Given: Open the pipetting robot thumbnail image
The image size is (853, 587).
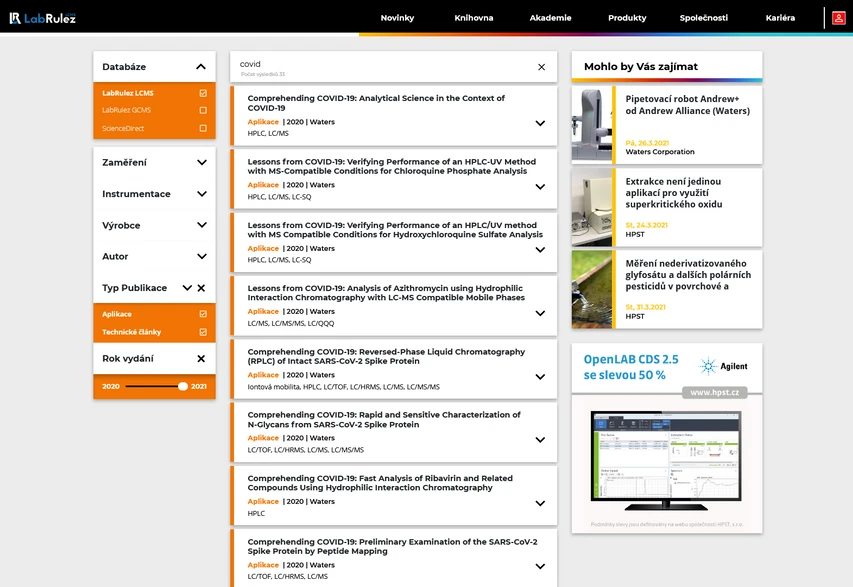Looking at the screenshot, I should click(x=592, y=125).
